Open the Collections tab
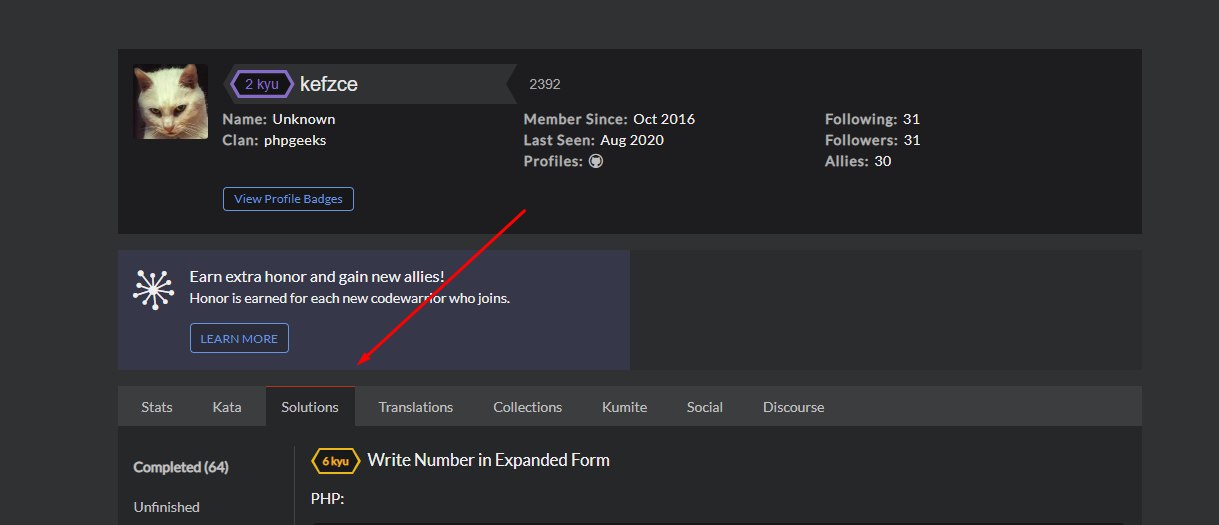Image resolution: width=1219 pixels, height=525 pixels. pyautogui.click(x=528, y=407)
